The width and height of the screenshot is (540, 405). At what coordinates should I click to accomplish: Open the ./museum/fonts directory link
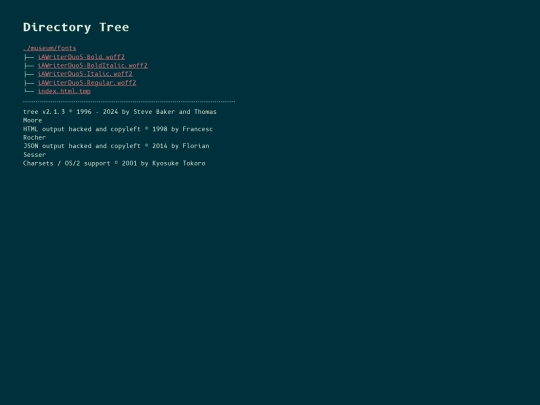click(50, 48)
